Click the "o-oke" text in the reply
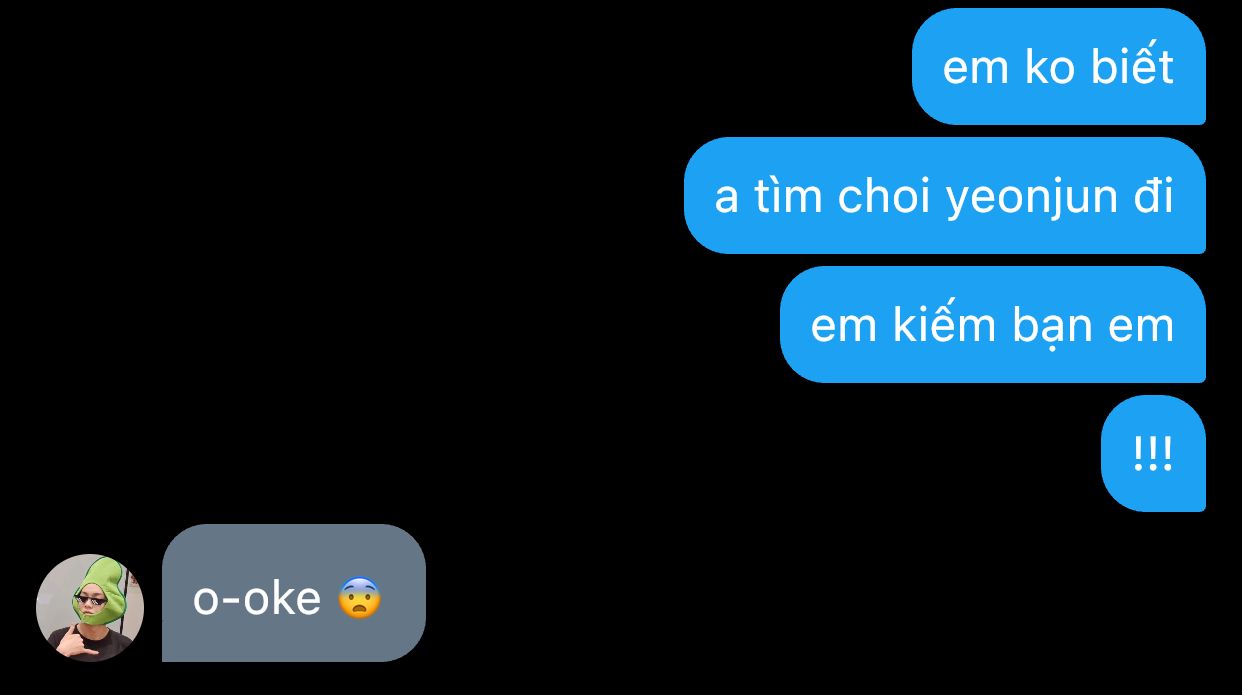This screenshot has width=1242, height=695. (x=257, y=599)
